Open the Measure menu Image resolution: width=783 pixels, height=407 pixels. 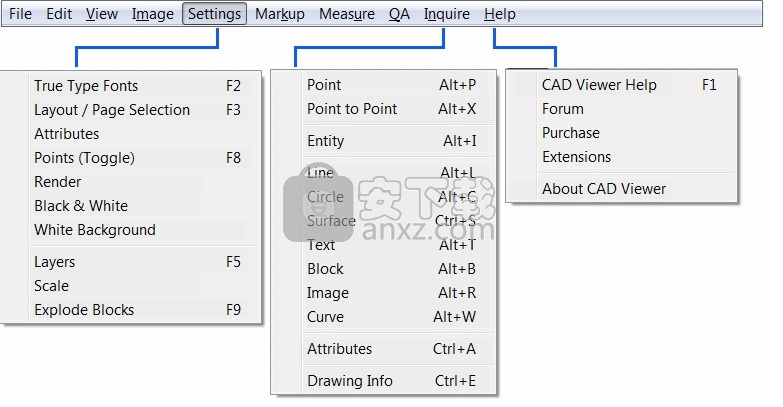click(x=347, y=14)
